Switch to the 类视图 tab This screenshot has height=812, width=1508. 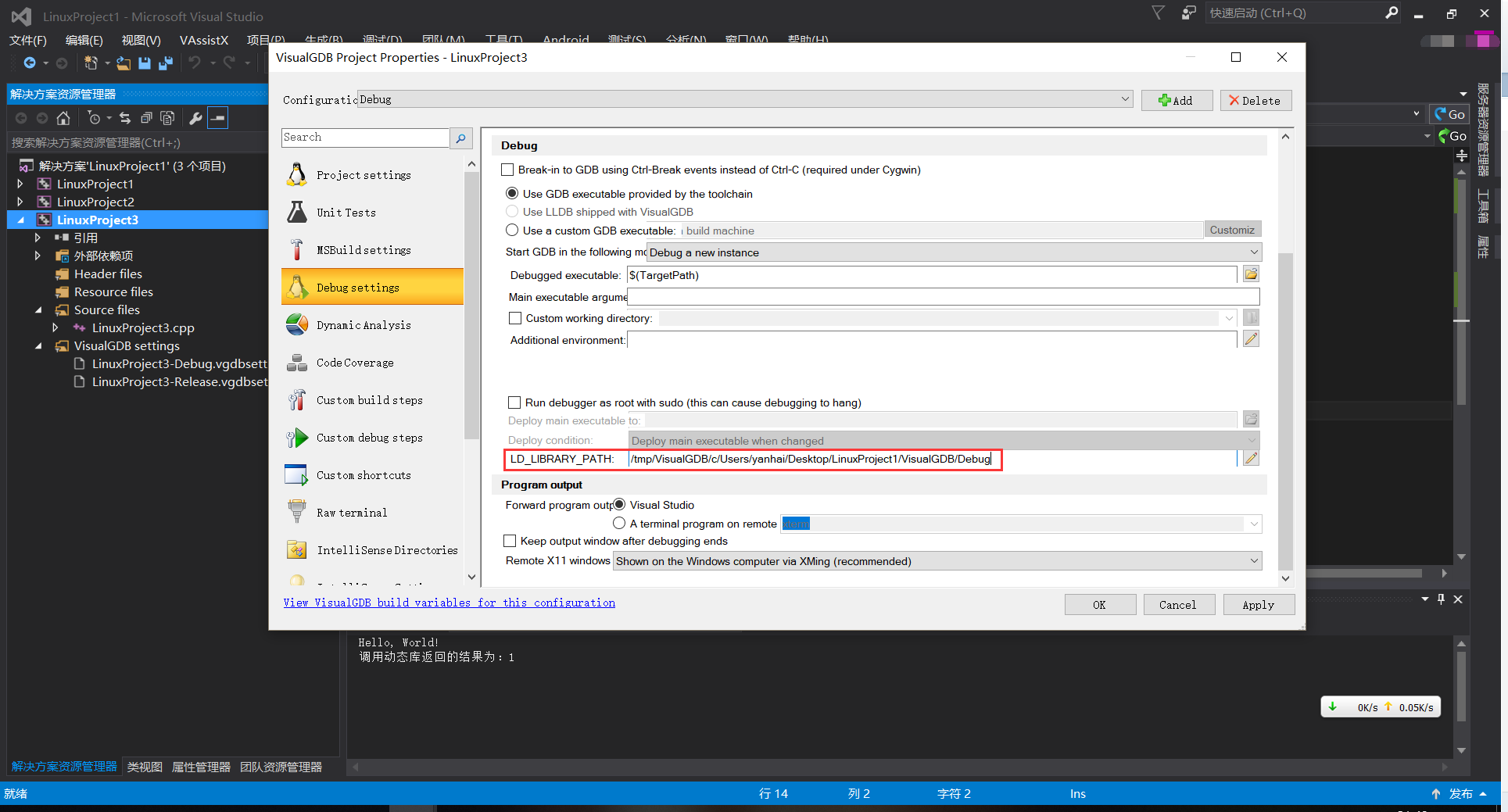tap(144, 767)
